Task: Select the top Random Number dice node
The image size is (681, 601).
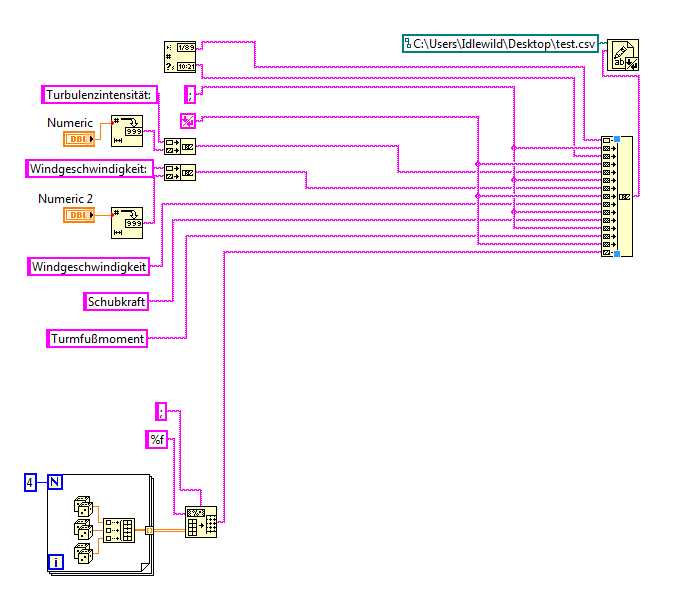Action: click(83, 506)
